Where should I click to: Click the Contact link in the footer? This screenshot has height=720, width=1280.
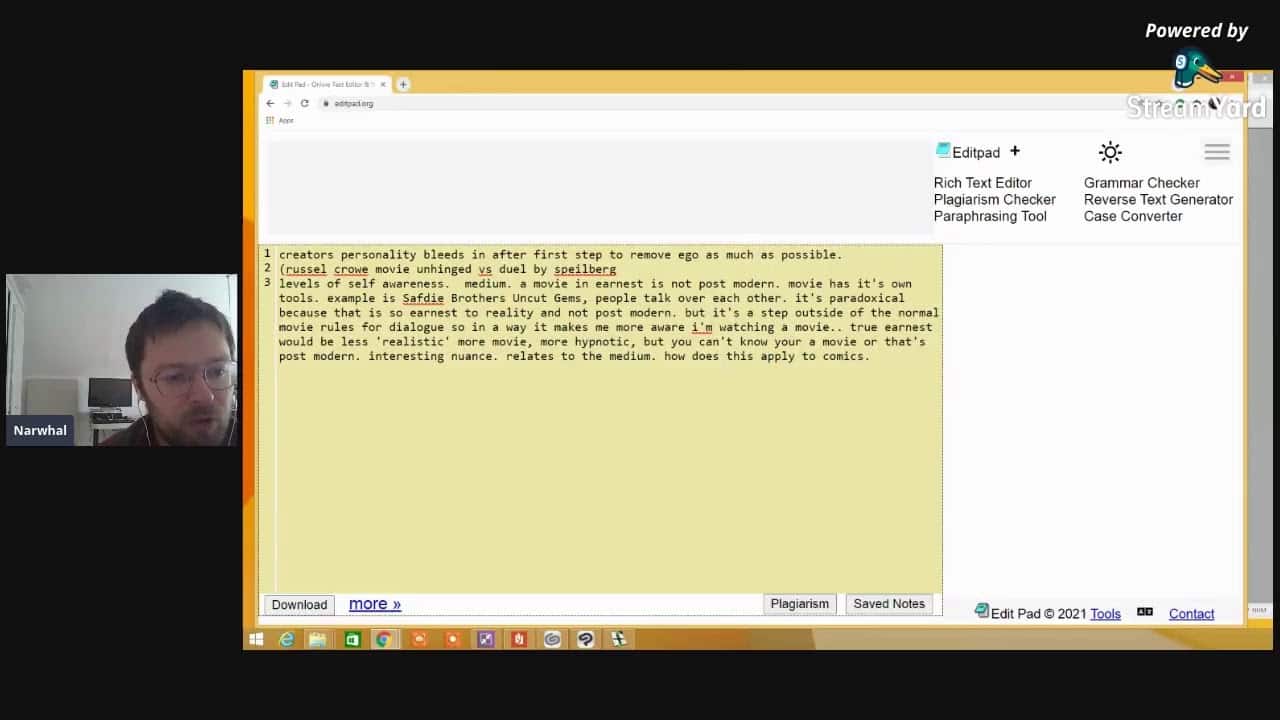point(1191,614)
